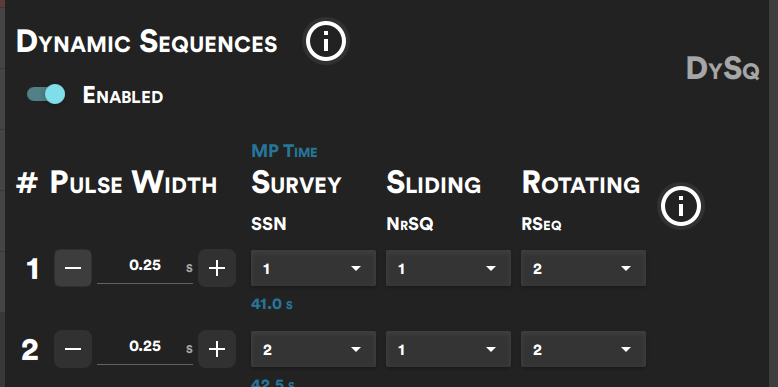The height and width of the screenshot is (387, 778).
Task: Expand row 2 Survey SSN dropdown
Action: tap(313, 349)
